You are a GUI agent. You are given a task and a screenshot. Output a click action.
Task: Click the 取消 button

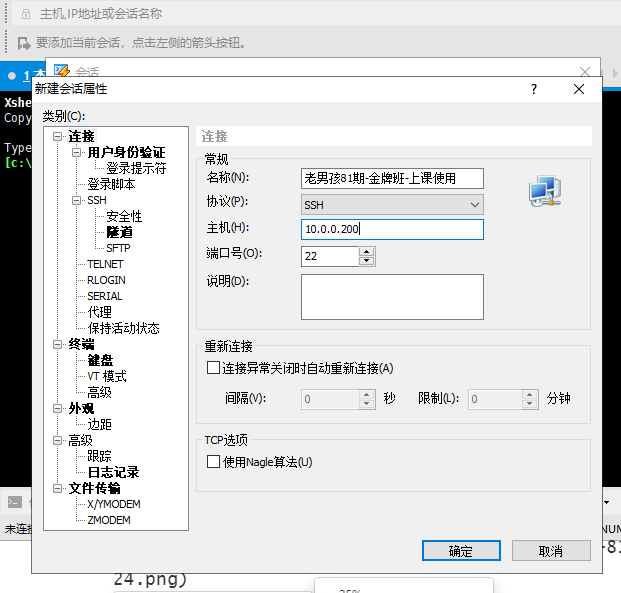[551, 551]
